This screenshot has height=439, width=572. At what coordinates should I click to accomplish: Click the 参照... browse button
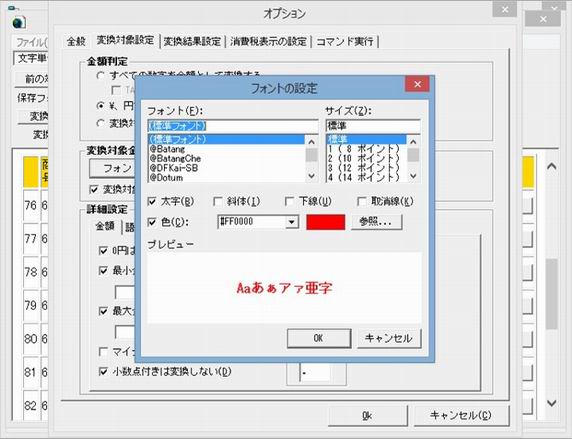(376, 222)
